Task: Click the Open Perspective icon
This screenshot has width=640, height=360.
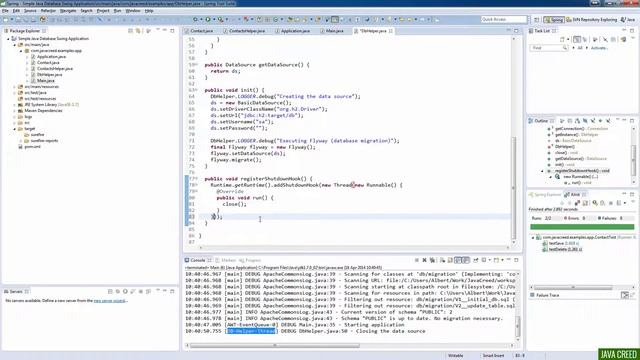Action: 536,19
